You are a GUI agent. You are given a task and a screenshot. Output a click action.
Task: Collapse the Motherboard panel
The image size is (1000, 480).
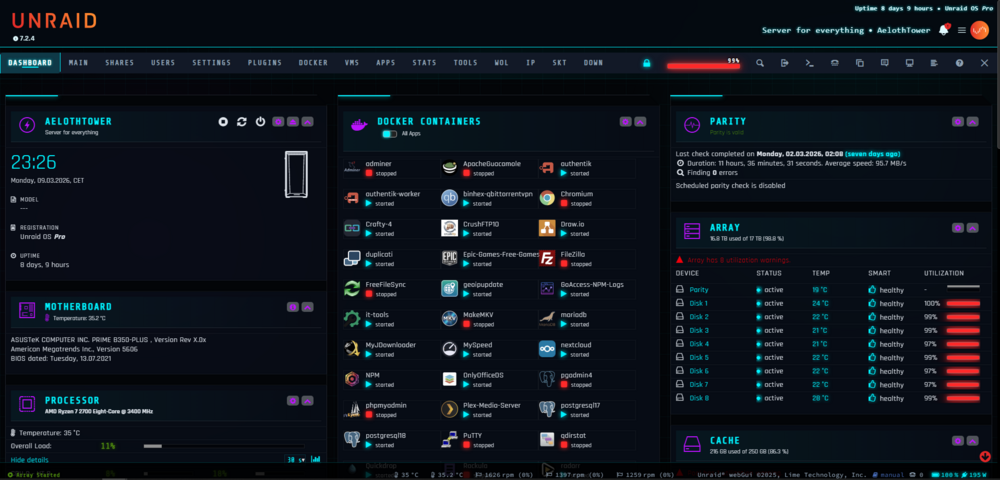click(307, 307)
